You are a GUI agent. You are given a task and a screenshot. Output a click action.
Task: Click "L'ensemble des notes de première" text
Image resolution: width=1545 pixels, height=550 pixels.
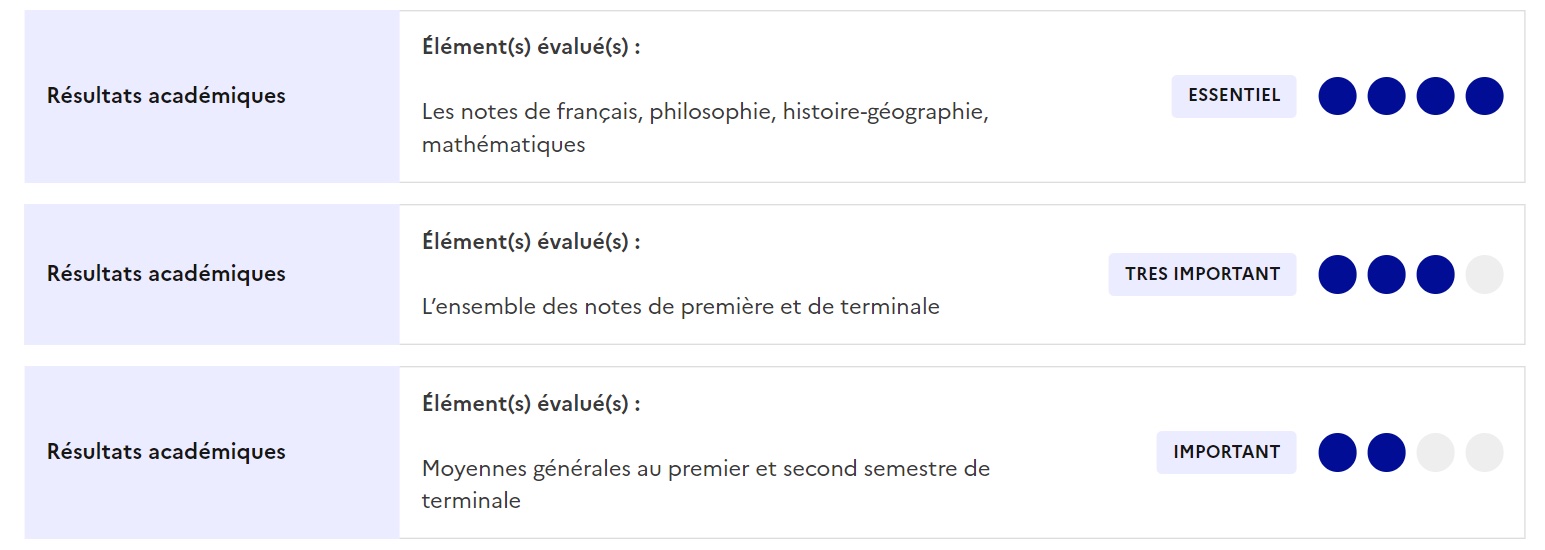coord(680,307)
